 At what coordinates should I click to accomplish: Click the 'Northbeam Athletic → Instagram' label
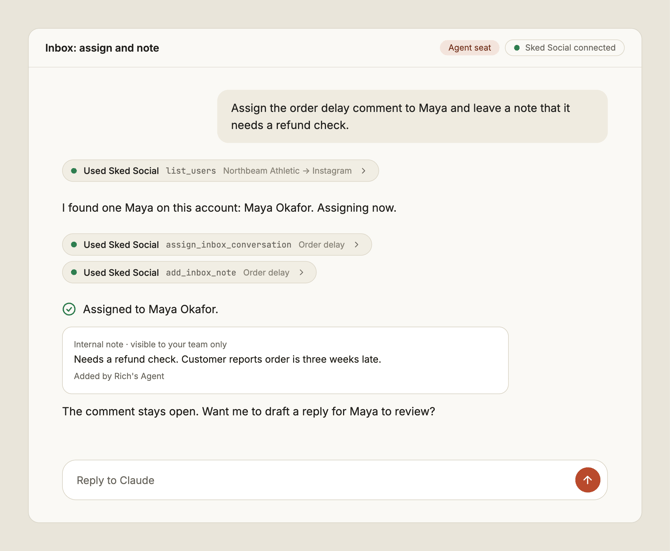tap(287, 171)
